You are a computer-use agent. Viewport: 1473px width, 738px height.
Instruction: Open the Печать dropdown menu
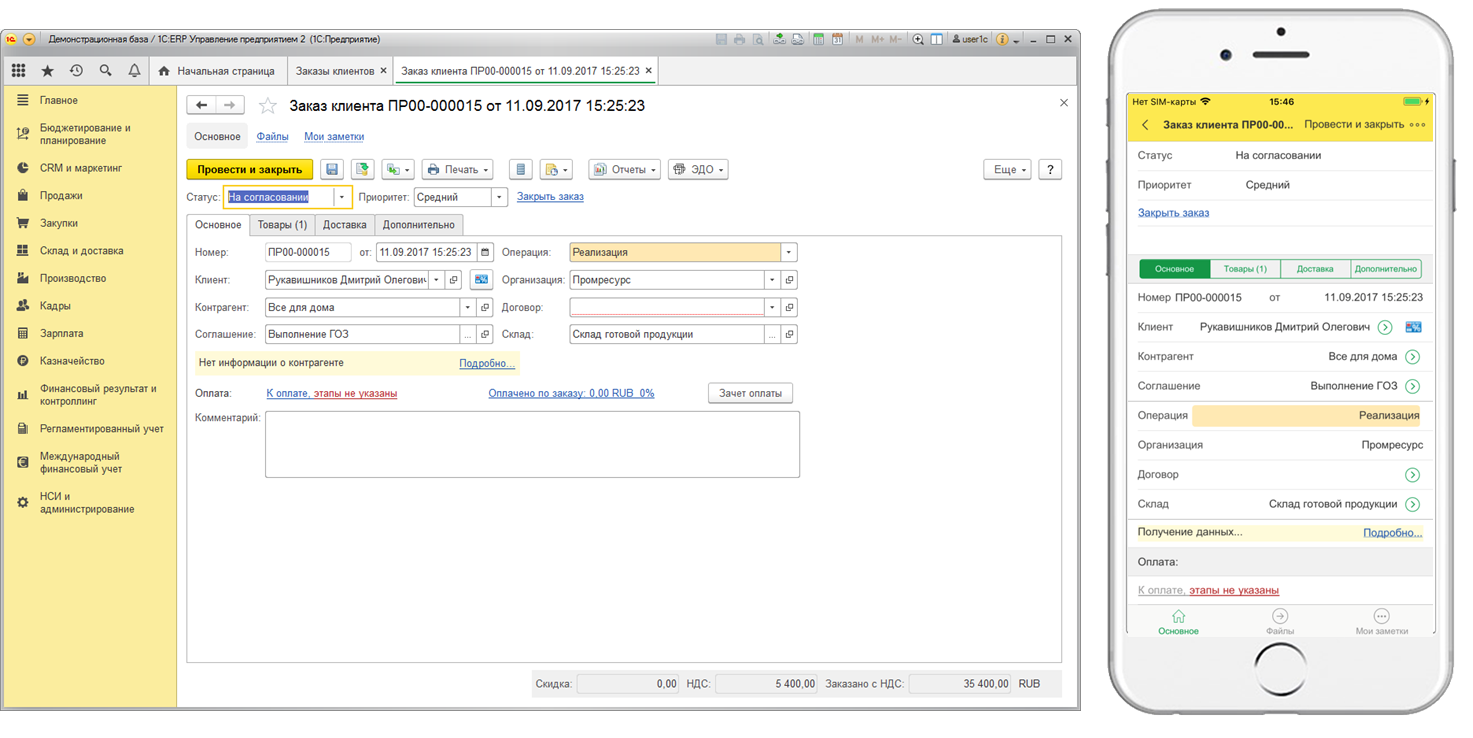pyautogui.click(x=457, y=170)
